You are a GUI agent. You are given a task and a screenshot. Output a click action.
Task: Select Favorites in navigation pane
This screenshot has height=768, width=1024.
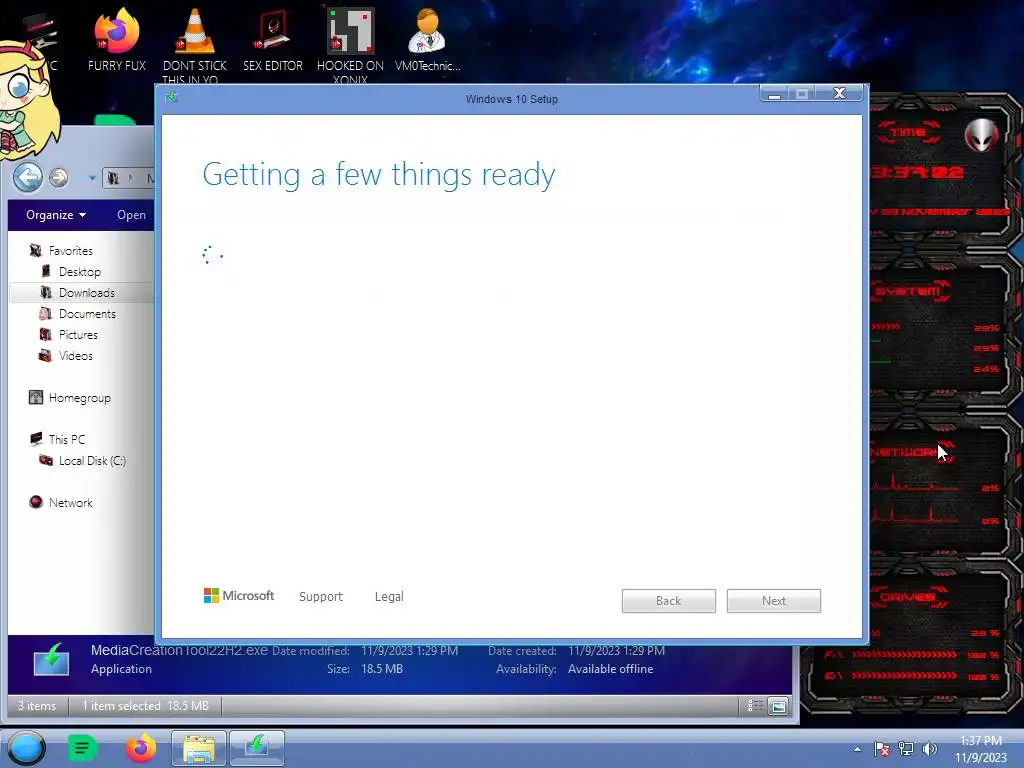71,251
